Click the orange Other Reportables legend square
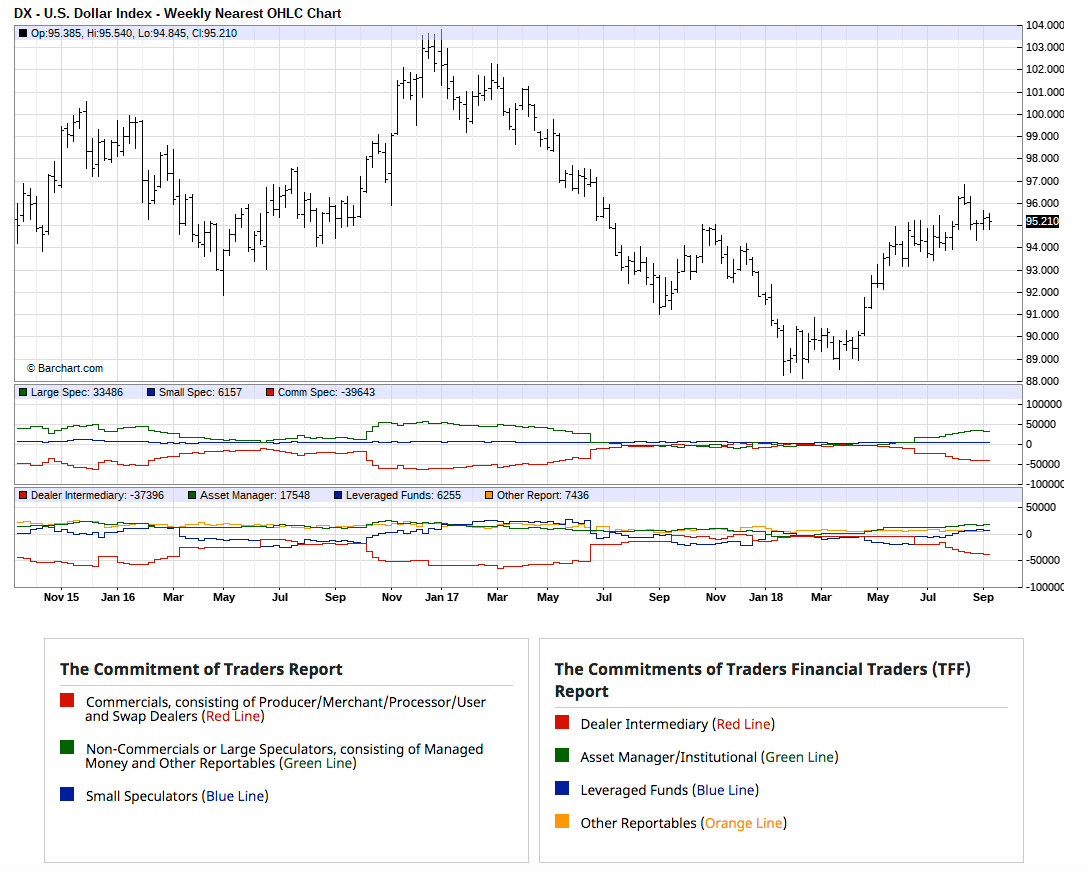This screenshot has width=1088, height=871. coord(562,822)
